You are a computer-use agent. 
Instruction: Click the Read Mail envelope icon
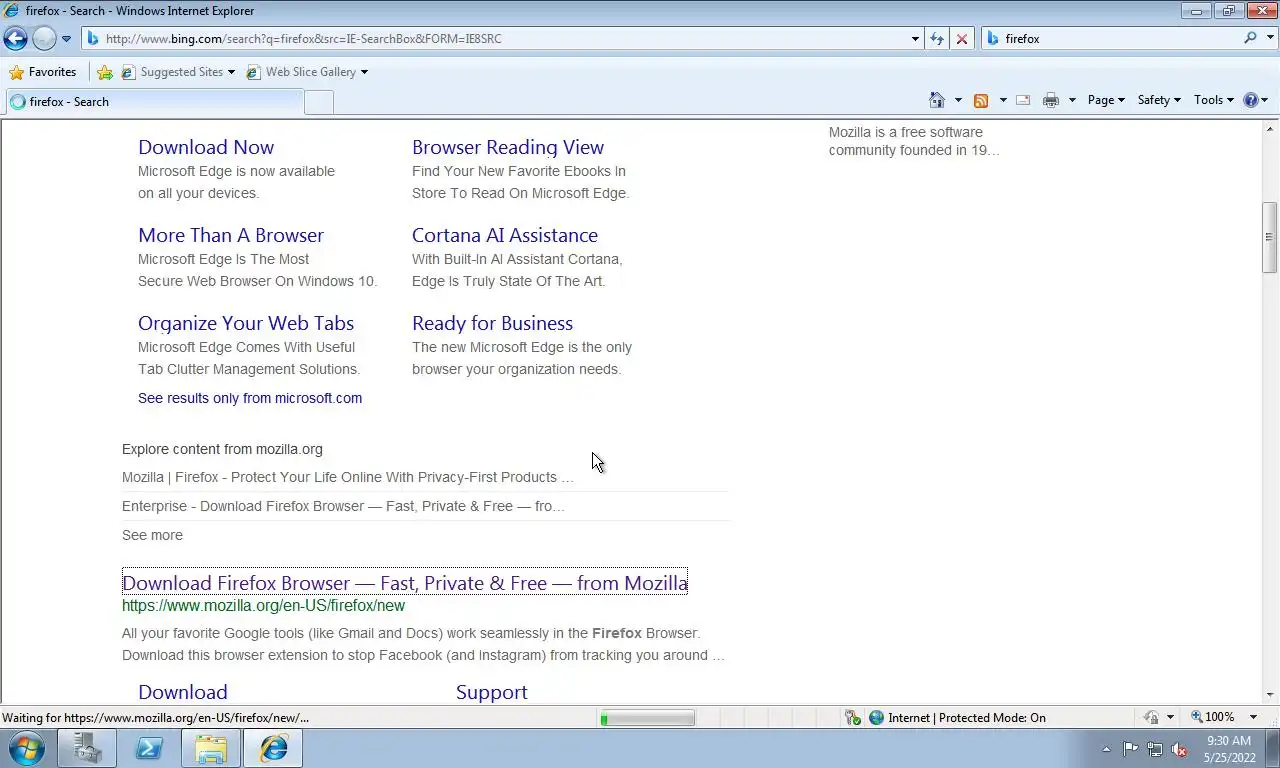tap(1023, 100)
